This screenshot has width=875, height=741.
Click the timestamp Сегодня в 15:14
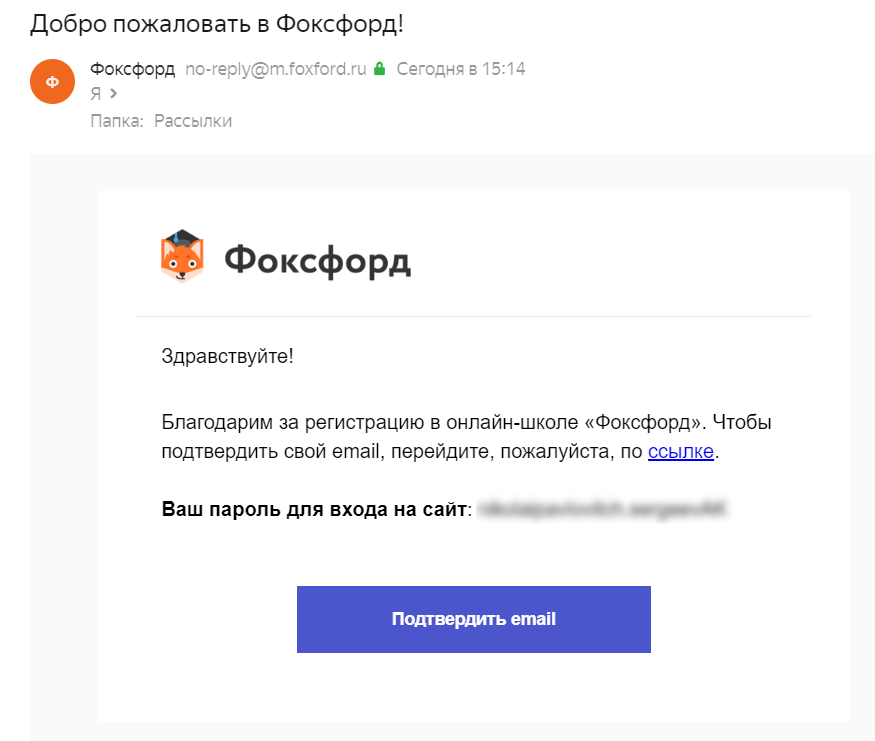coord(461,69)
